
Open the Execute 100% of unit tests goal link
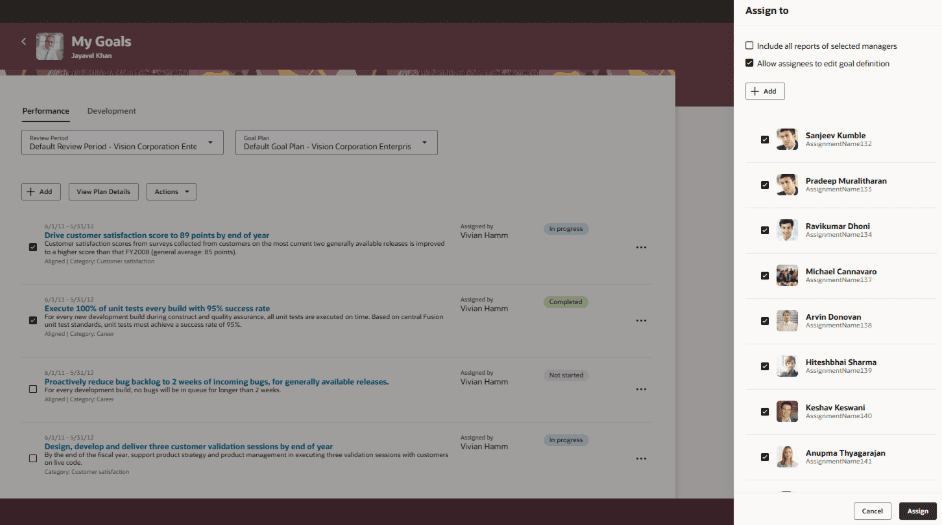157,308
